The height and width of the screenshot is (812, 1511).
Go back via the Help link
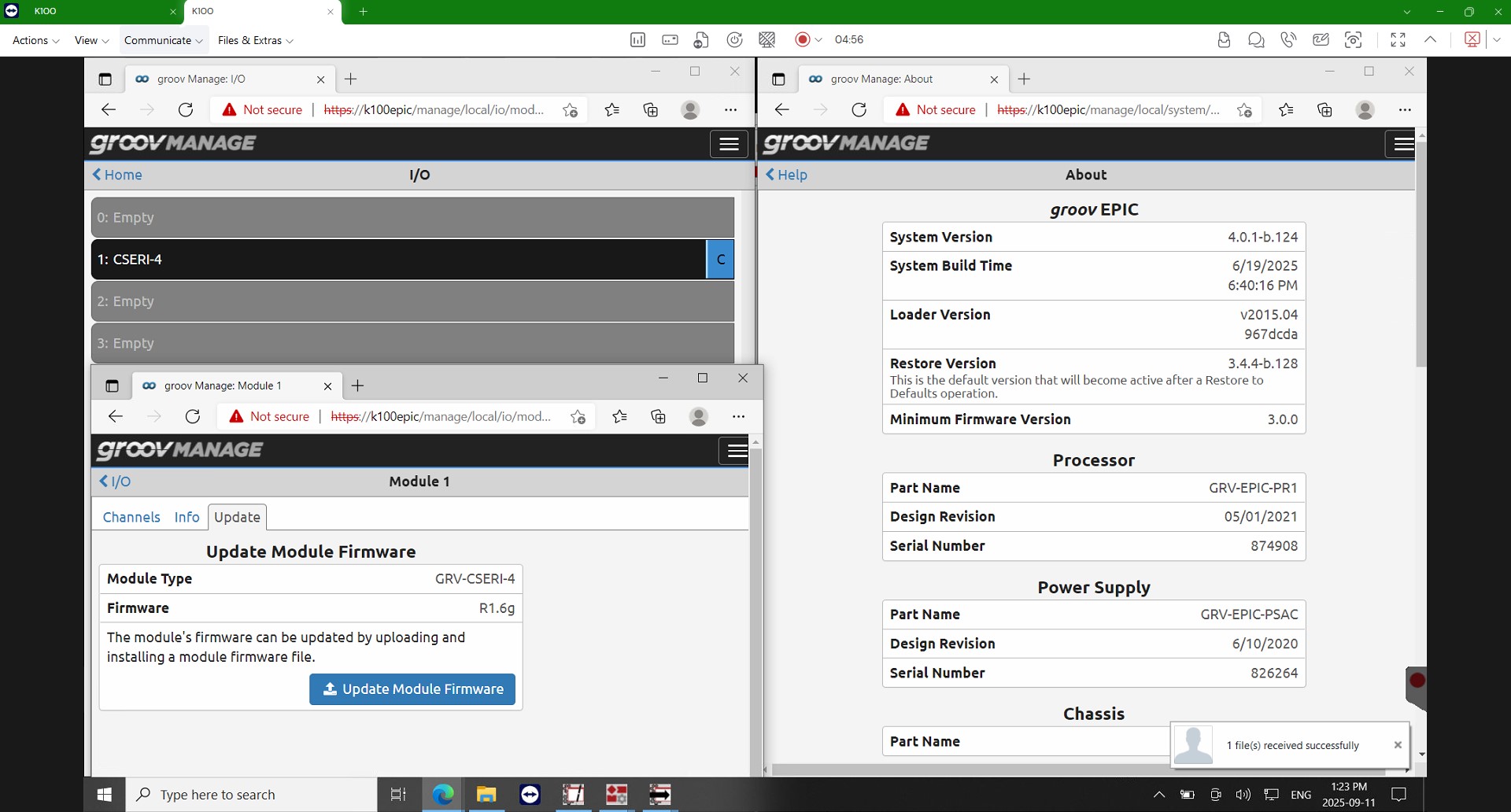(786, 175)
